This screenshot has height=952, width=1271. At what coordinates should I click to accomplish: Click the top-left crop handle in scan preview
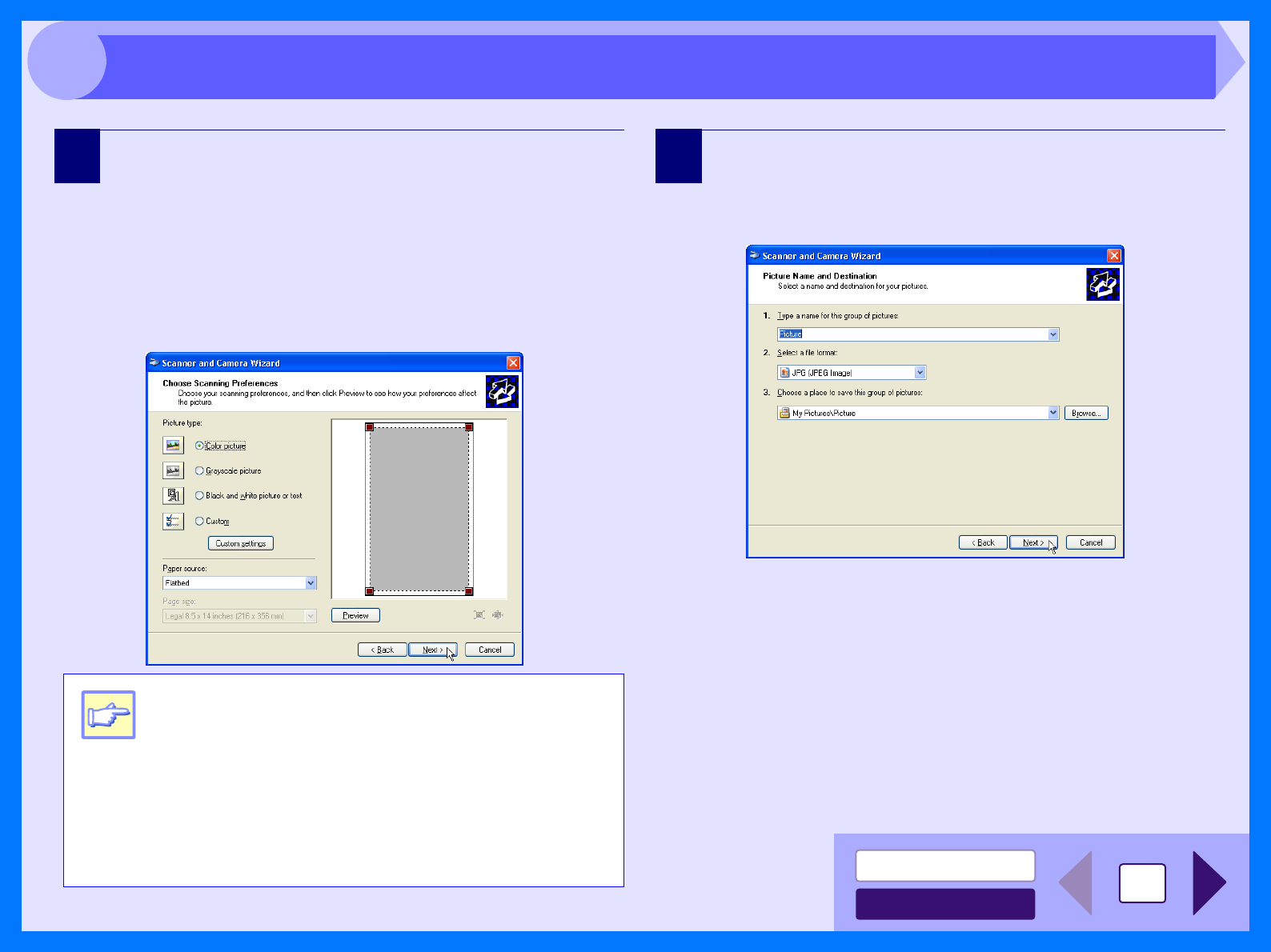[x=370, y=427]
